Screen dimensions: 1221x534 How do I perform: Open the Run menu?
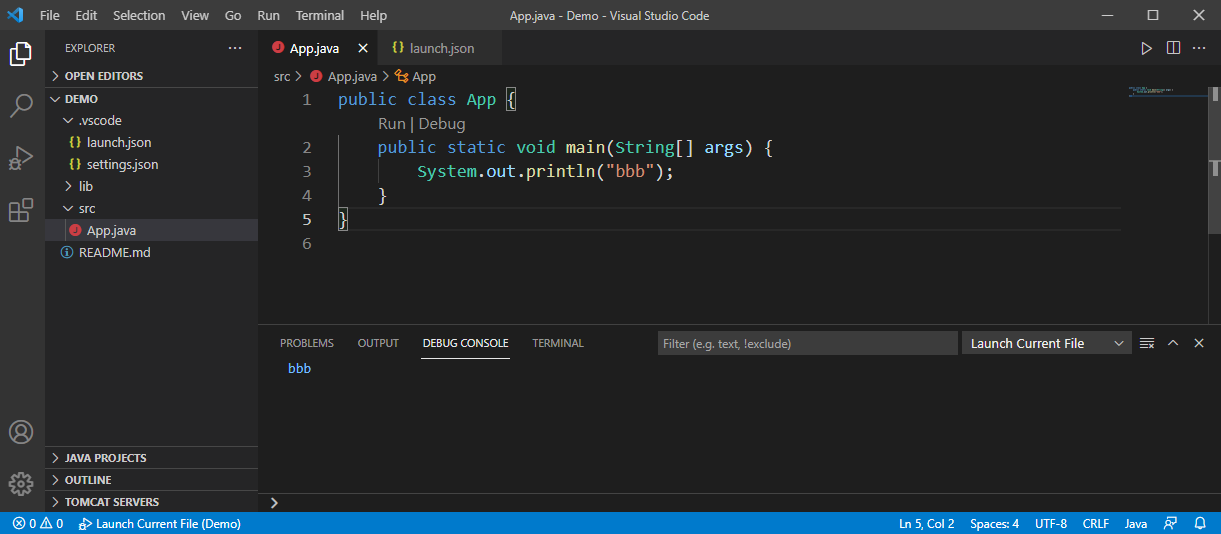click(268, 15)
